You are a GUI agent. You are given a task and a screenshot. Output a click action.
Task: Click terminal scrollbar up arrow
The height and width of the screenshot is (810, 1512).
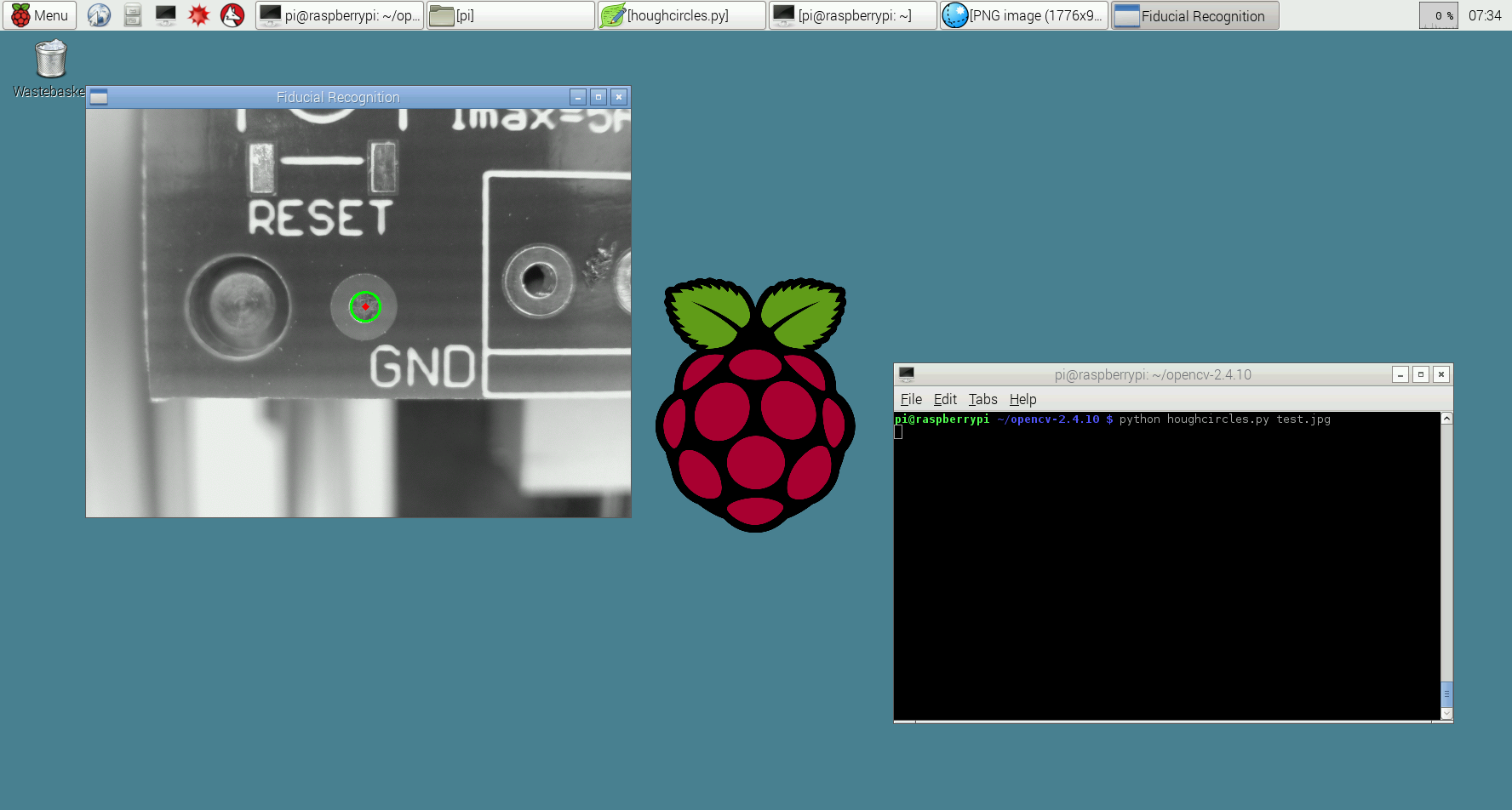point(1446,419)
